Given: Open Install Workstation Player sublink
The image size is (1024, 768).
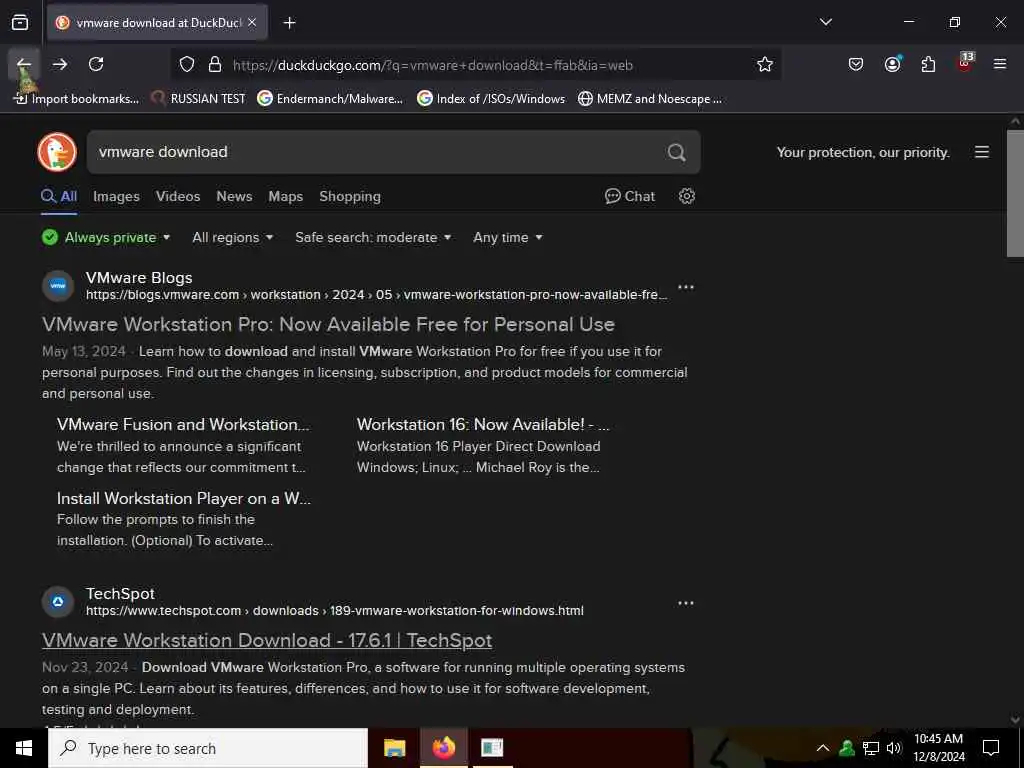Looking at the screenshot, I should [x=184, y=498].
